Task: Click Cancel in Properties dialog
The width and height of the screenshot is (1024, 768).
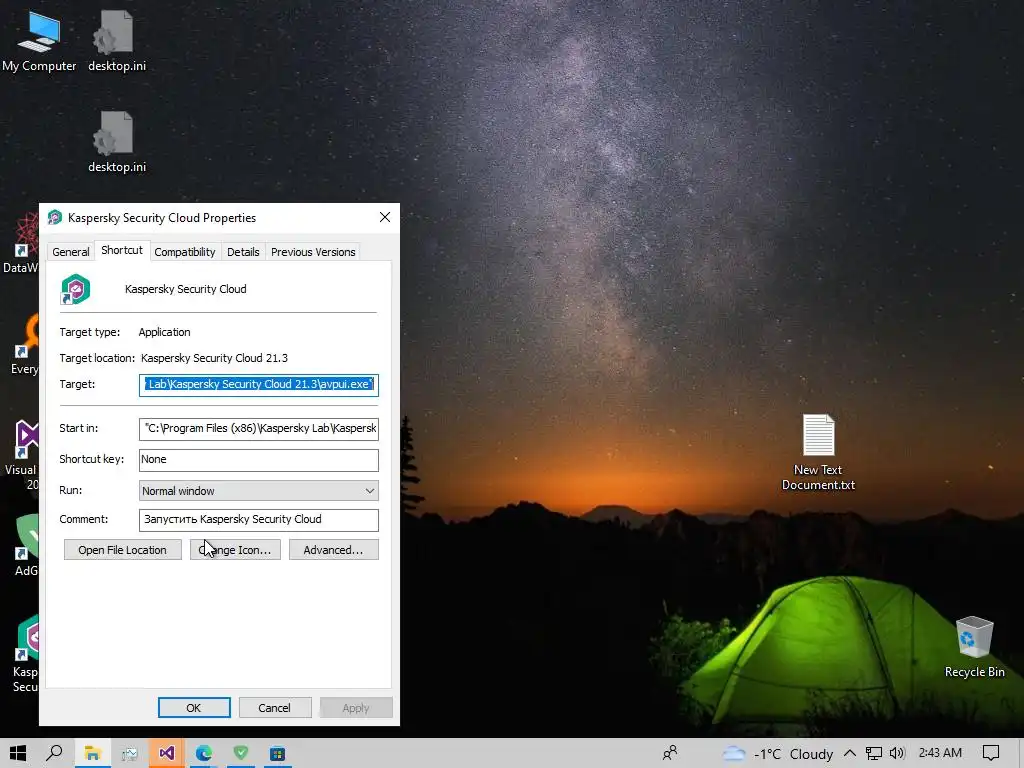Action: coord(274,708)
